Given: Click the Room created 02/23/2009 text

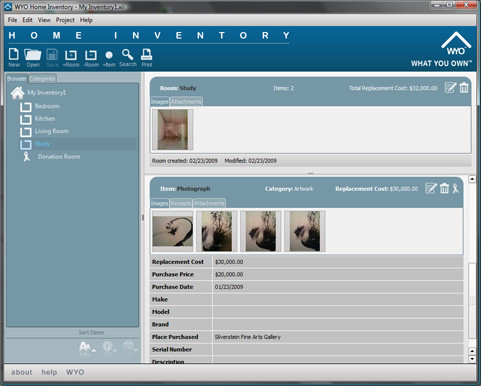Looking at the screenshot, I should tap(185, 161).
